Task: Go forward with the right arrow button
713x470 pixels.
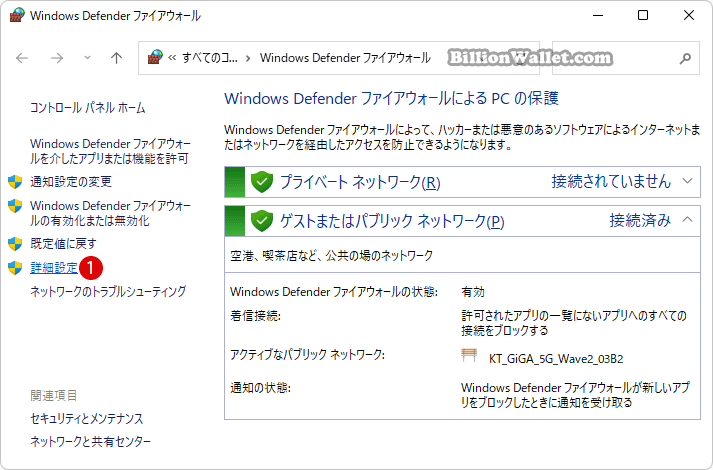Action: click(57, 58)
